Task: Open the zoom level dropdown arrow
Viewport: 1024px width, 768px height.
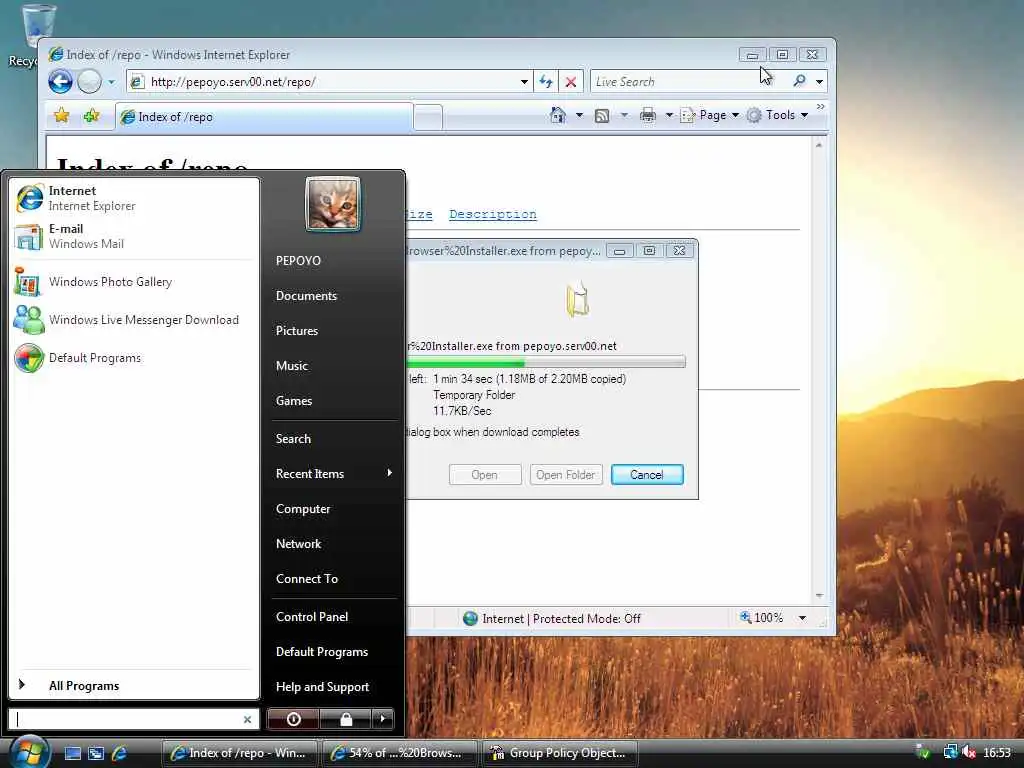Action: 802,618
